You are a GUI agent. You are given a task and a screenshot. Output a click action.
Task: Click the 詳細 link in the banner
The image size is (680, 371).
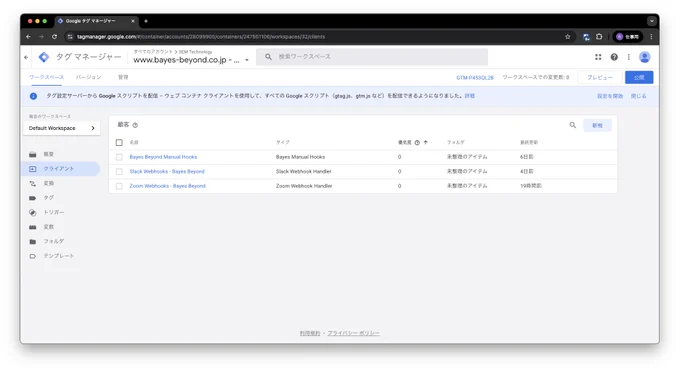tap(470, 96)
